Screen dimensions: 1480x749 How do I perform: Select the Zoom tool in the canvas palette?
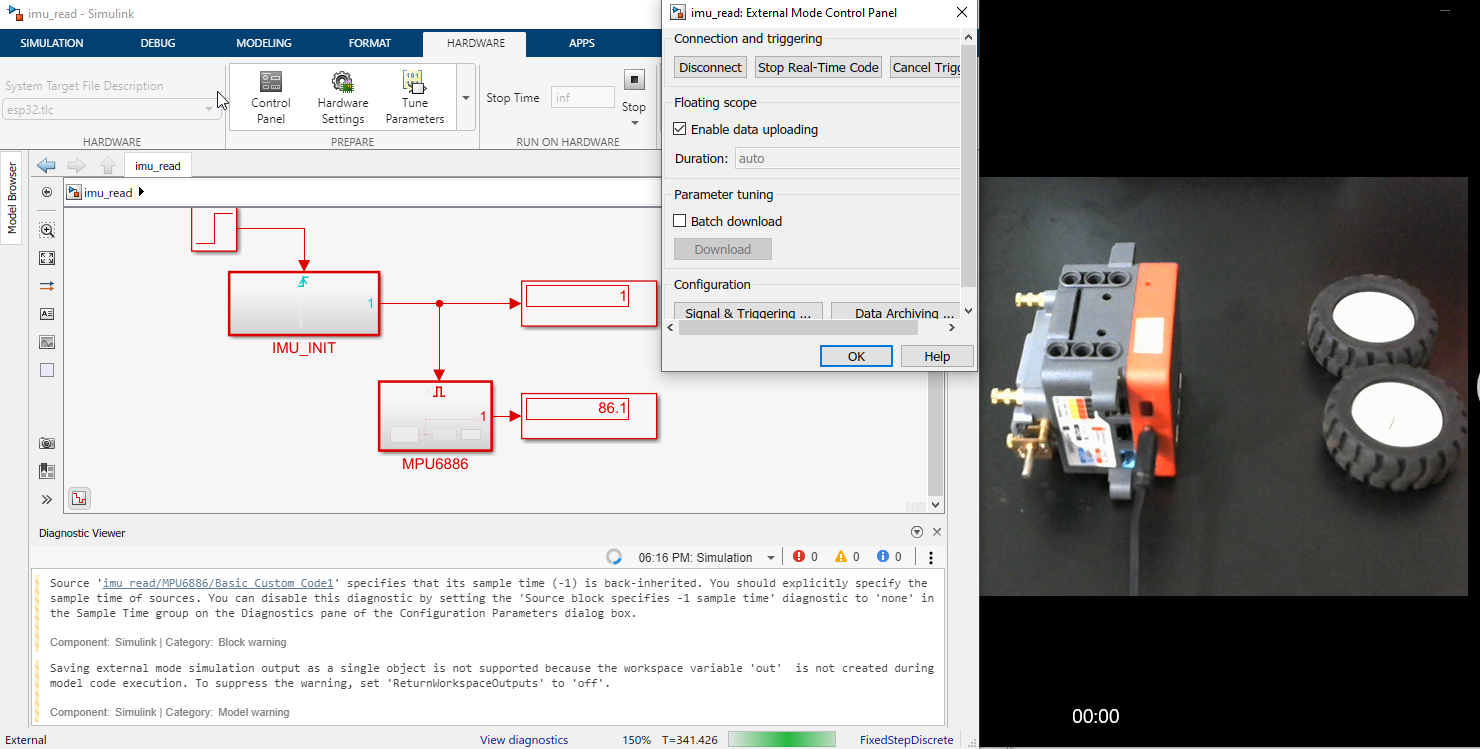[47, 230]
